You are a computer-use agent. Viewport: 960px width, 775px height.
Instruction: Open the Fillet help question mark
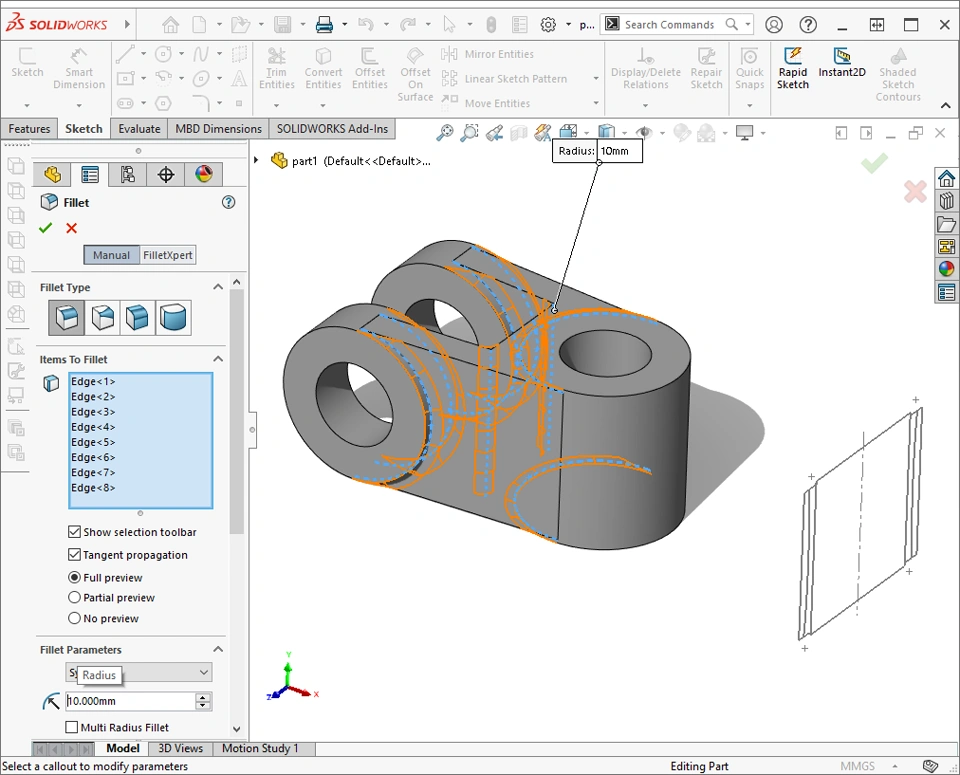228,202
